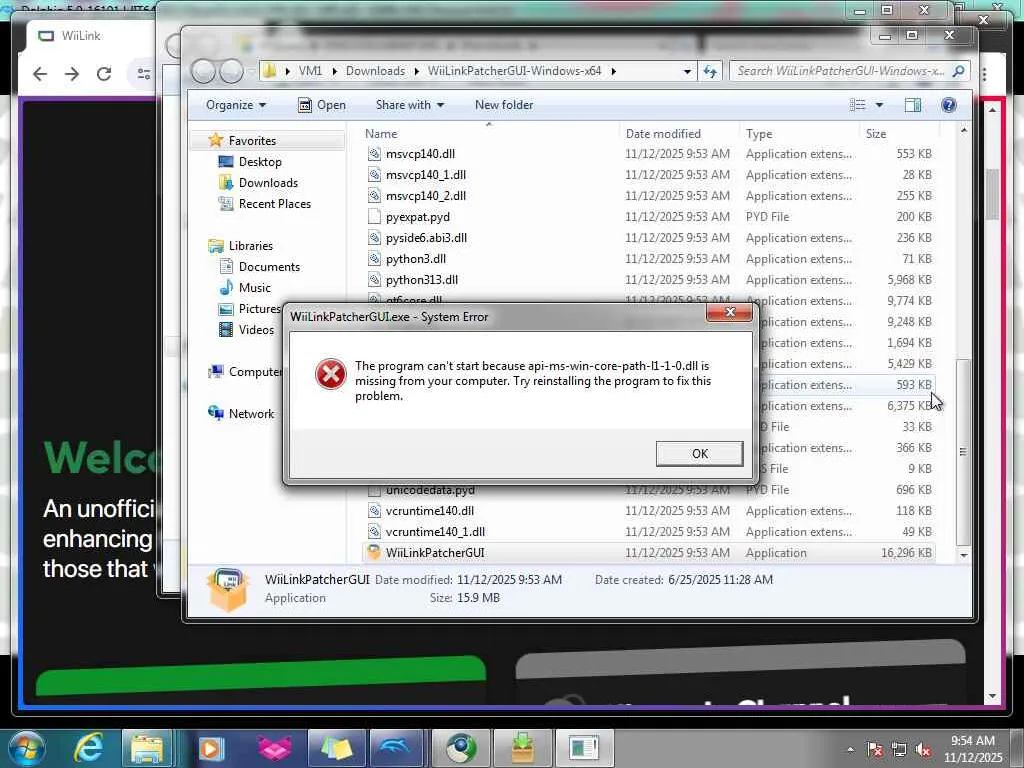Open the Organize menu
The height and width of the screenshot is (768, 1024).
tap(236, 104)
